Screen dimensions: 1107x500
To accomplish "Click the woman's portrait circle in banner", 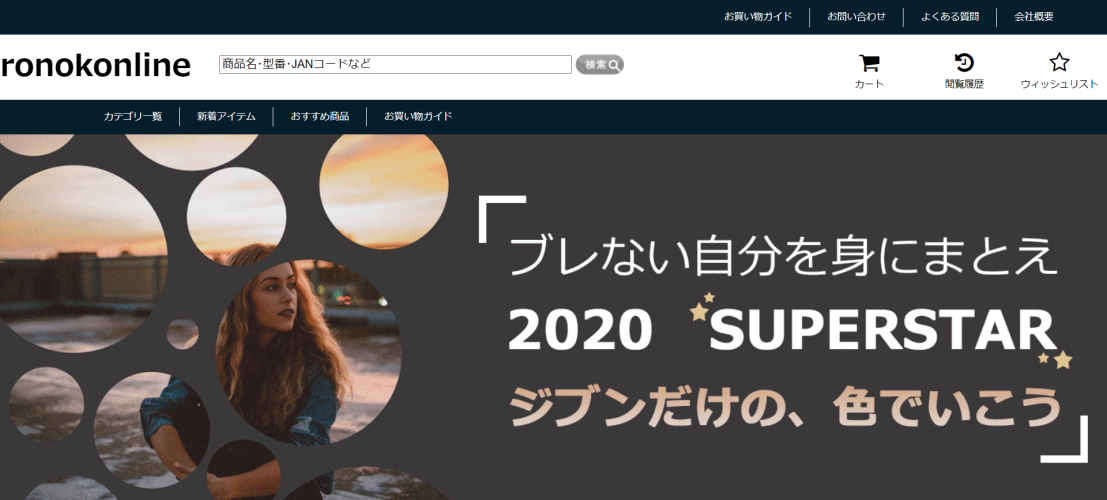I will click(309, 352).
